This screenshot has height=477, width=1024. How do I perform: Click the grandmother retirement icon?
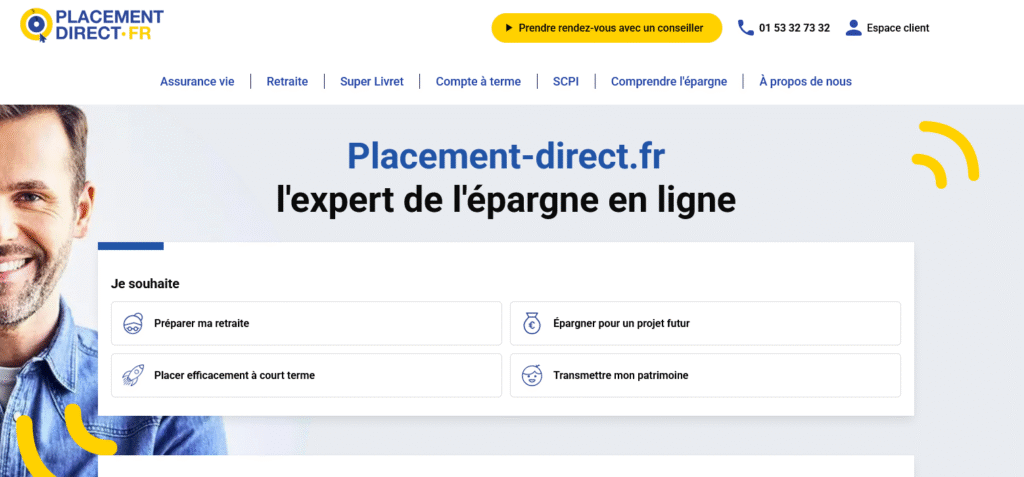tap(133, 323)
